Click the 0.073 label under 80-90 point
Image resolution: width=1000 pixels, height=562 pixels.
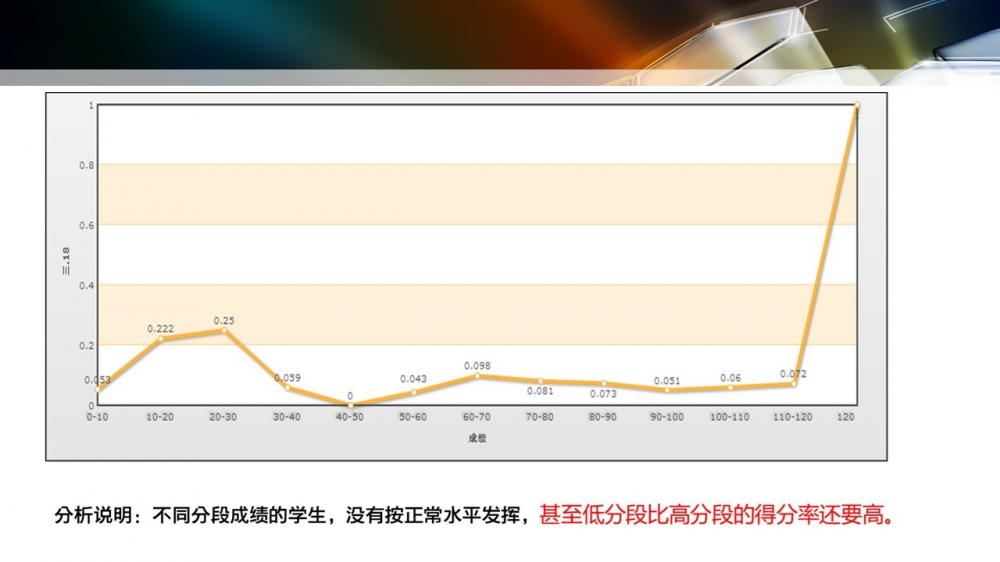coord(603,394)
